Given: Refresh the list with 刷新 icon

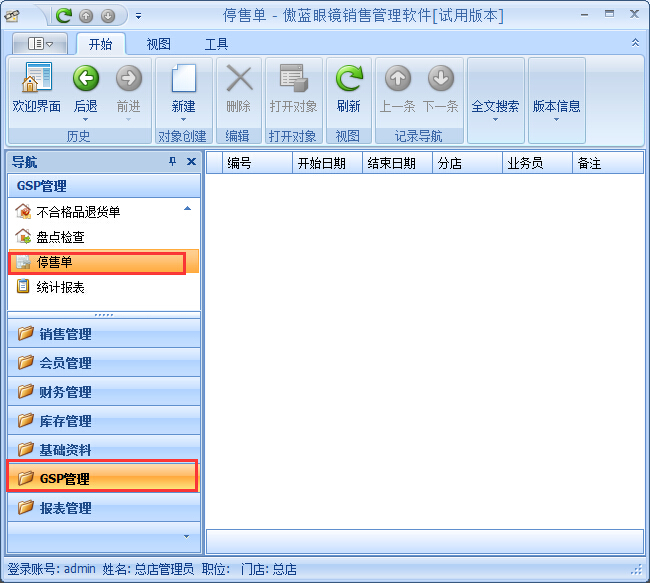Looking at the screenshot, I should click(349, 78).
